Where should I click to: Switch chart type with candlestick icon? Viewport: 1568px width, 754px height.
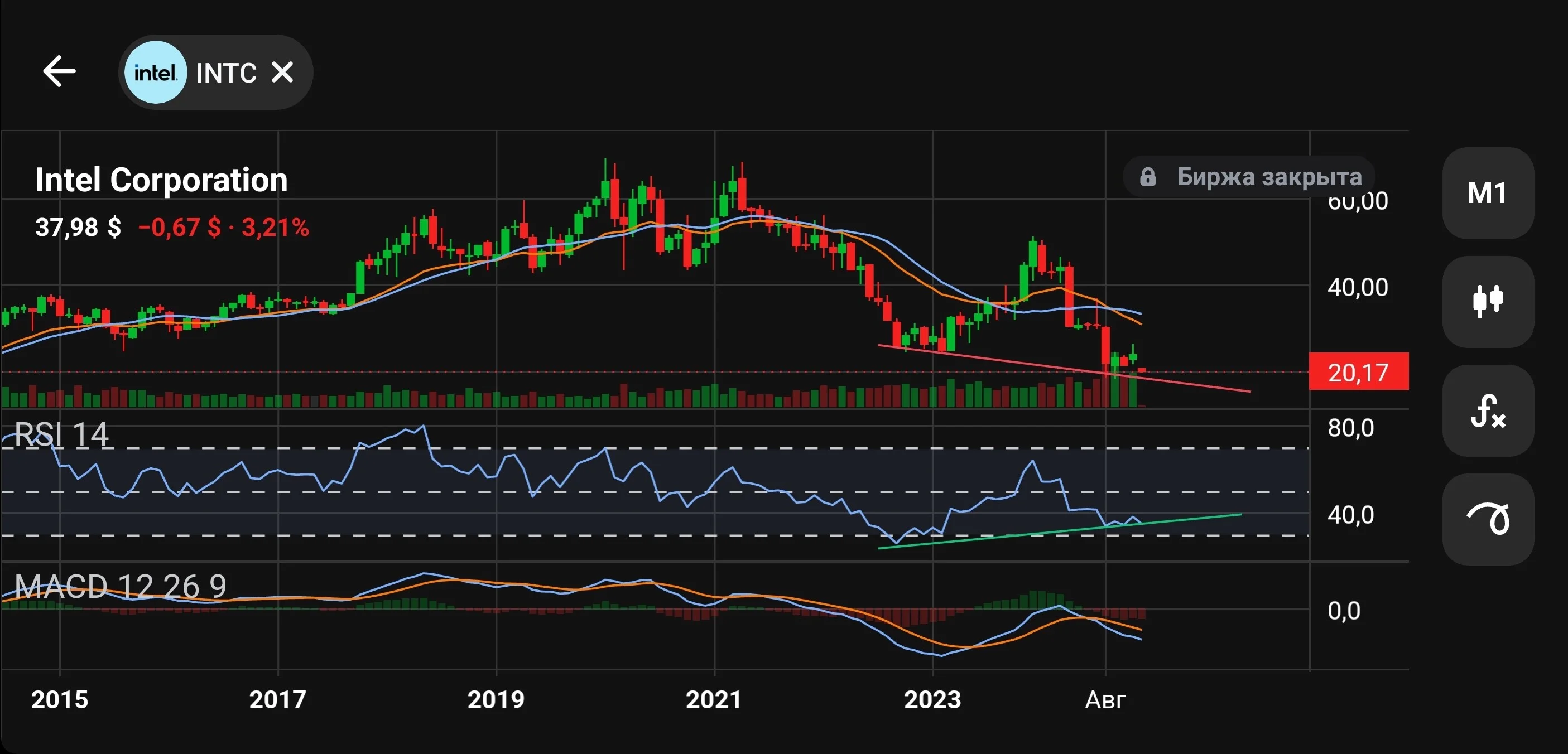(x=1488, y=301)
